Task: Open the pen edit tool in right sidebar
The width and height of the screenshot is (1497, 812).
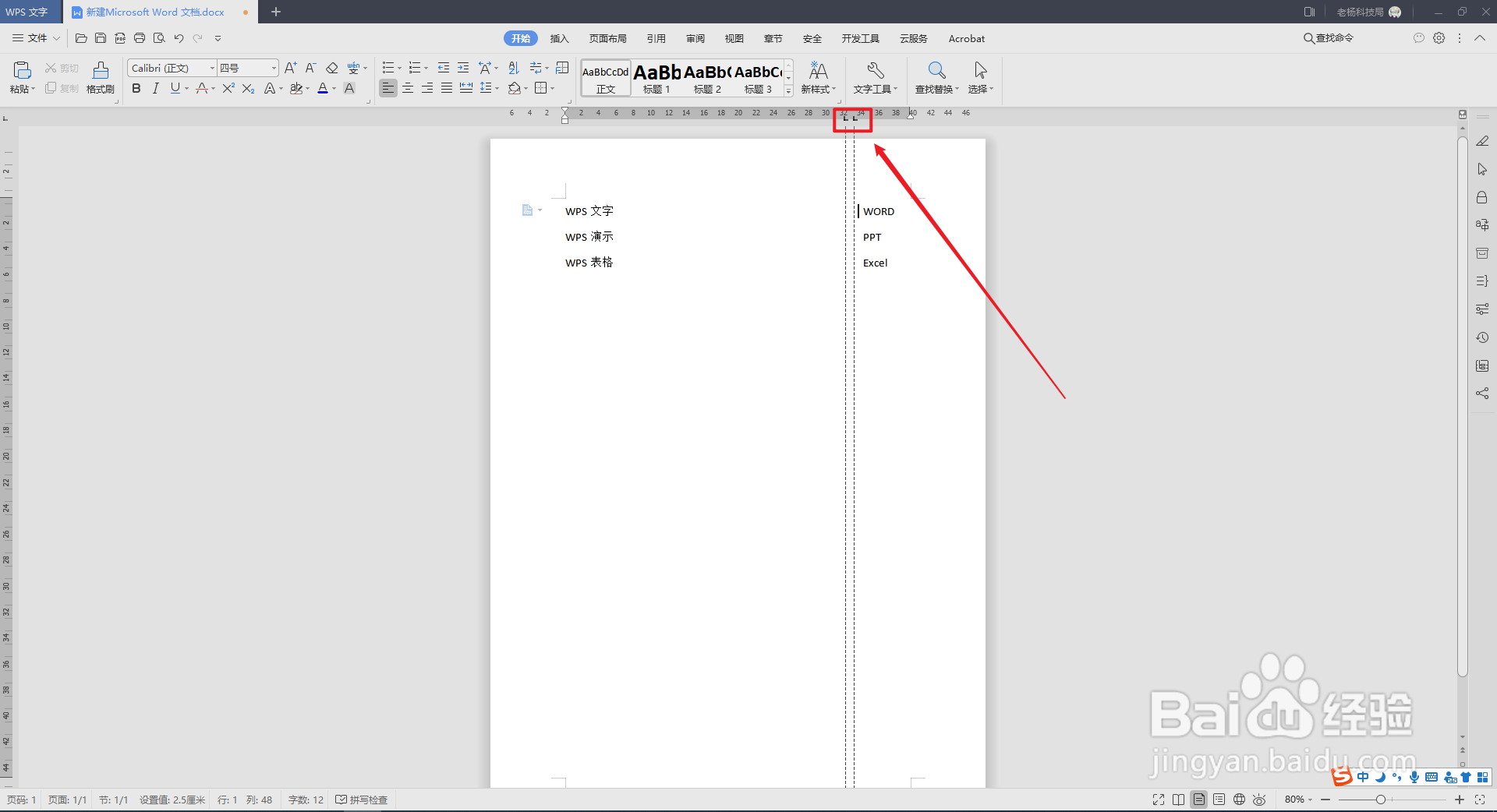Action: click(x=1482, y=141)
